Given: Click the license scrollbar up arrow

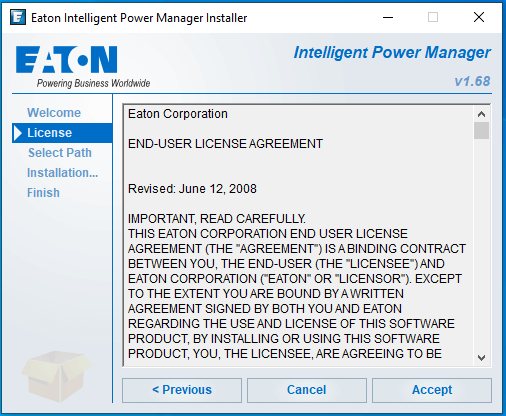Looking at the screenshot, I should click(481, 114).
